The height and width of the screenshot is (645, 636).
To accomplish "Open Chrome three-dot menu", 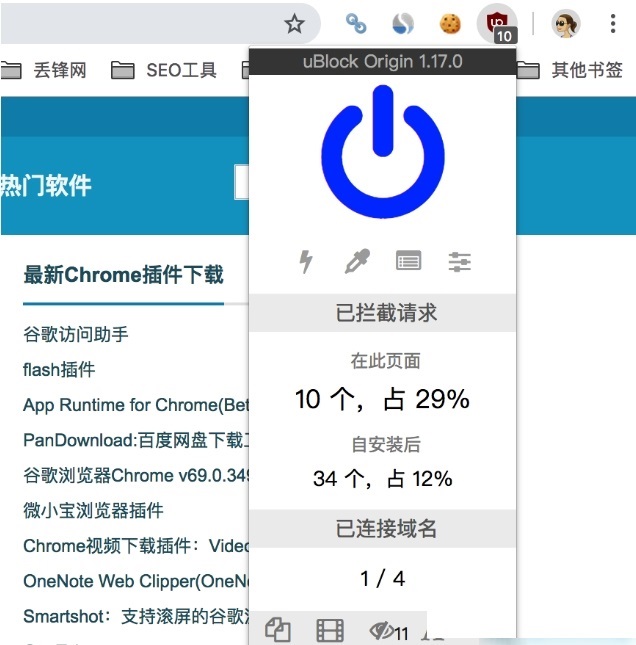I will click(x=613, y=23).
